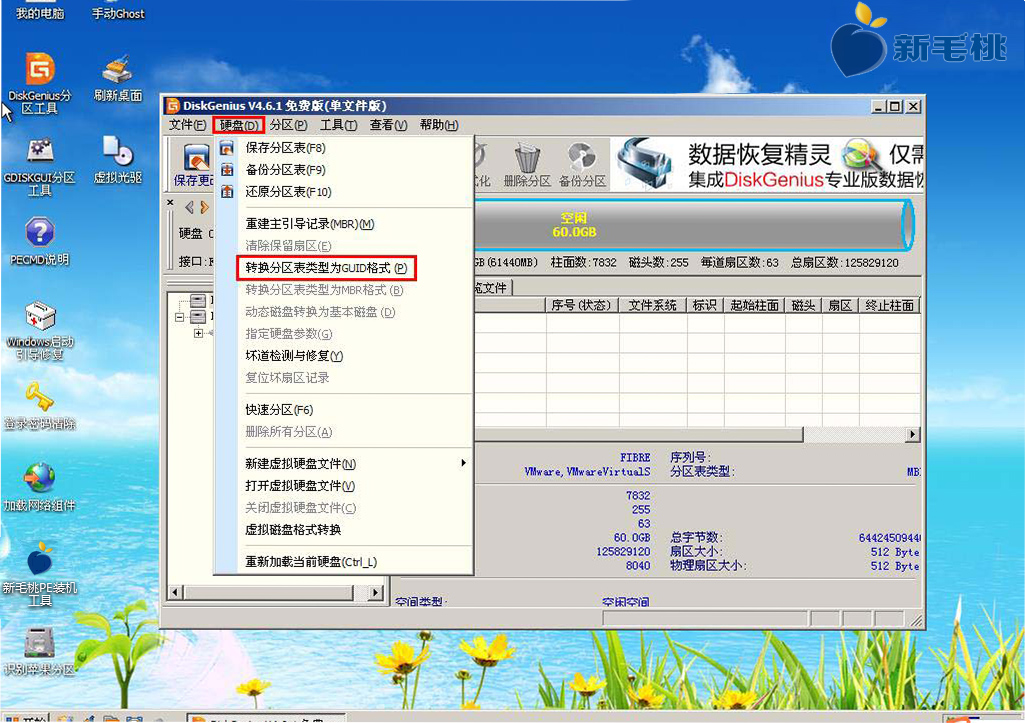
Task: Select 重新加载当前硬盘(Ctrl_L)
Action: pos(344,562)
